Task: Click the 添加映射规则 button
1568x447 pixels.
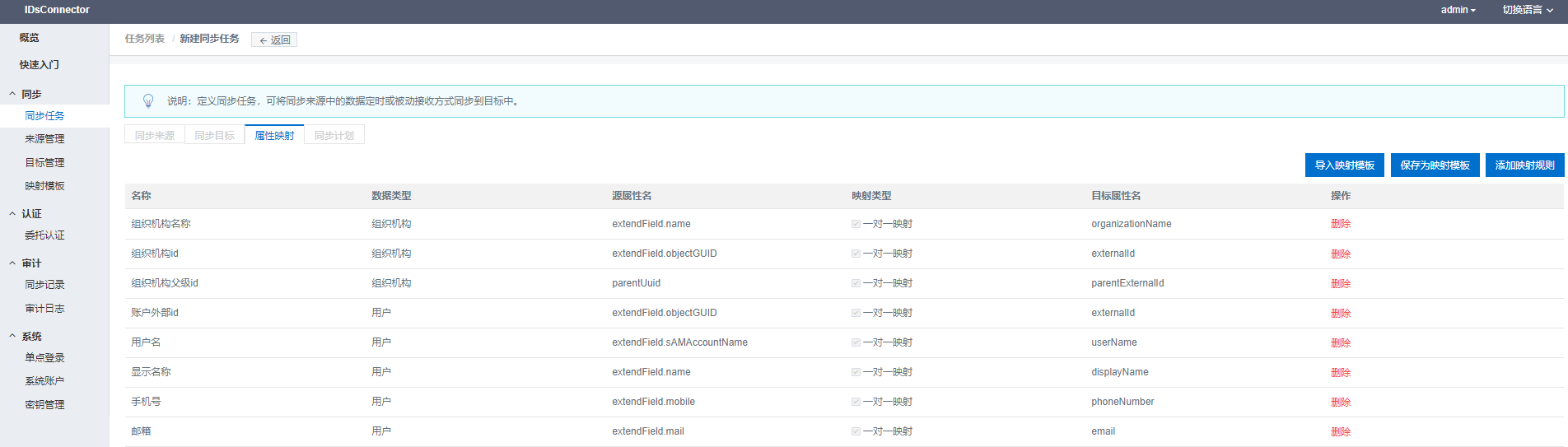Action: (x=1524, y=165)
